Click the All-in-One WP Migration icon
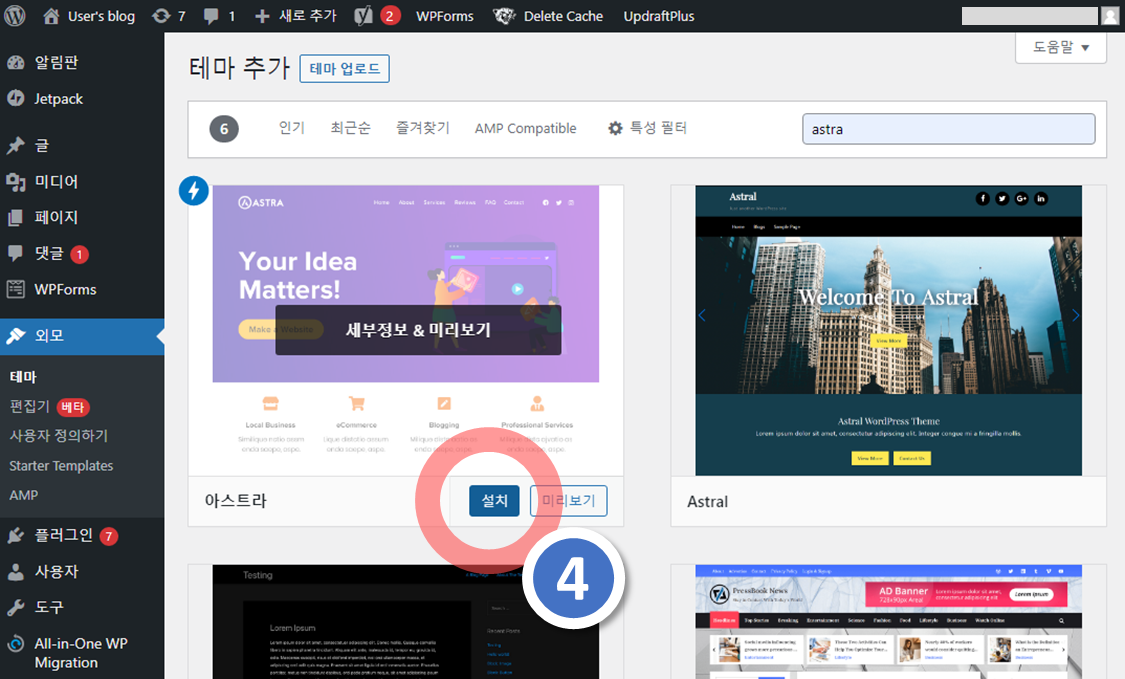The image size is (1125, 679). (x=16, y=643)
